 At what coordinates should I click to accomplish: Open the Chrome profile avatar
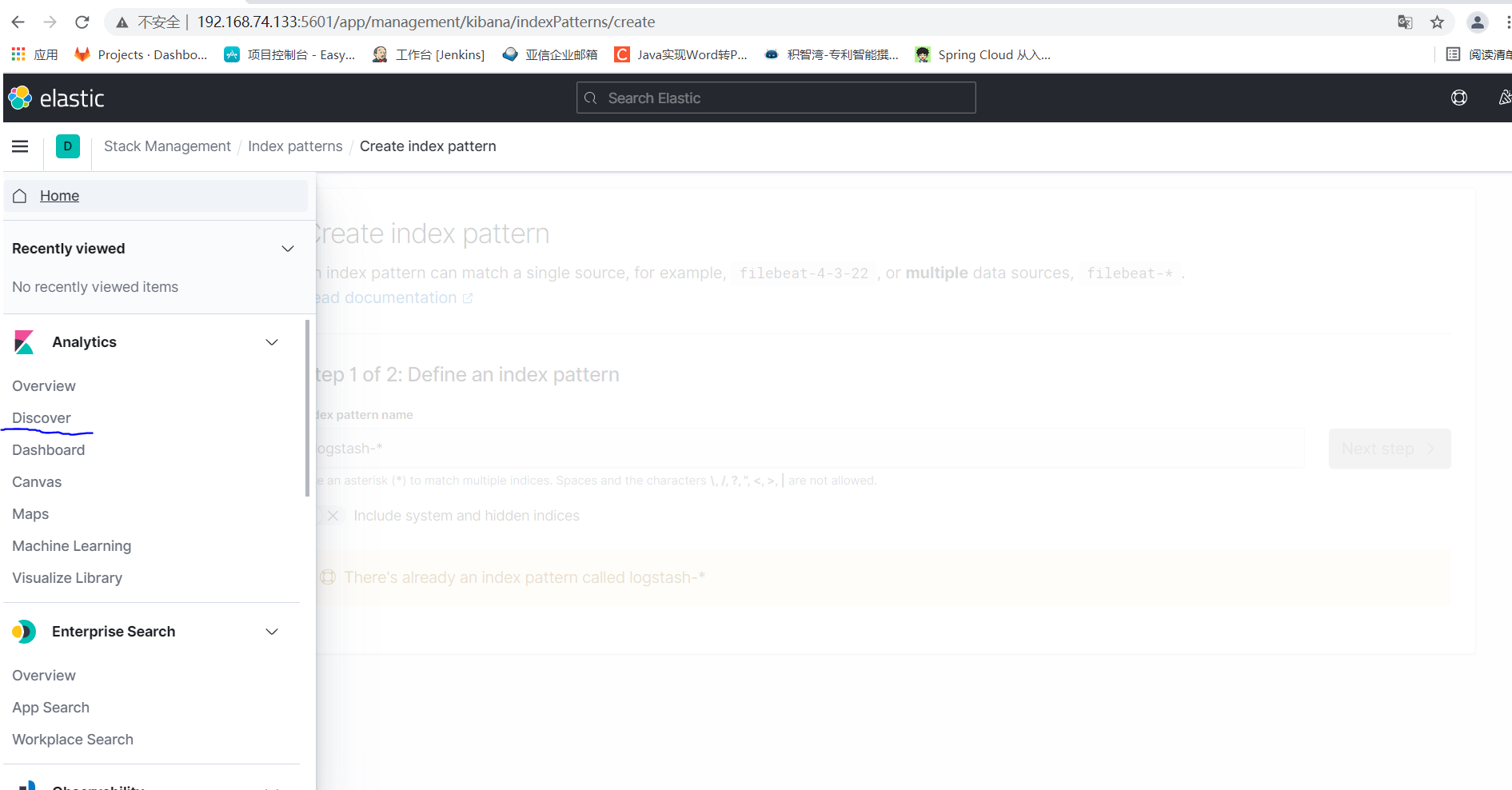pyautogui.click(x=1478, y=22)
